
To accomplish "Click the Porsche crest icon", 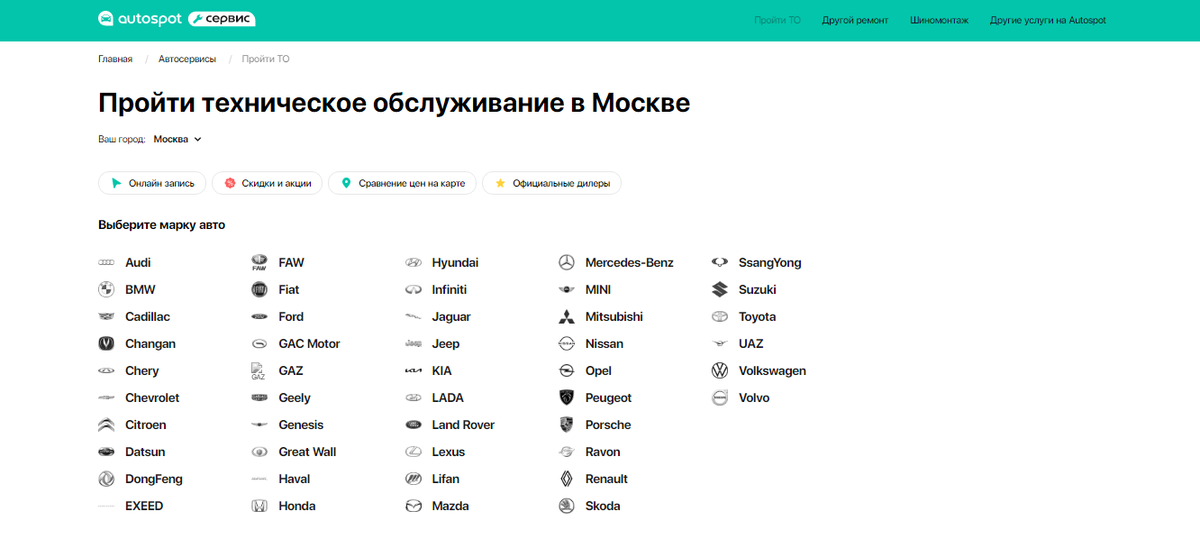I will 566,425.
